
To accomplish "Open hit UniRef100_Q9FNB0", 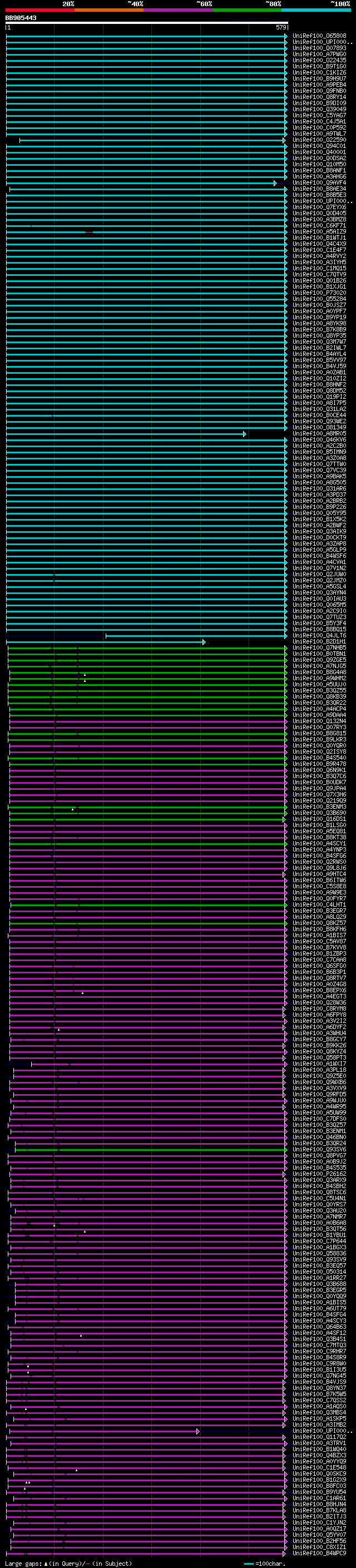I will pos(319,91).
